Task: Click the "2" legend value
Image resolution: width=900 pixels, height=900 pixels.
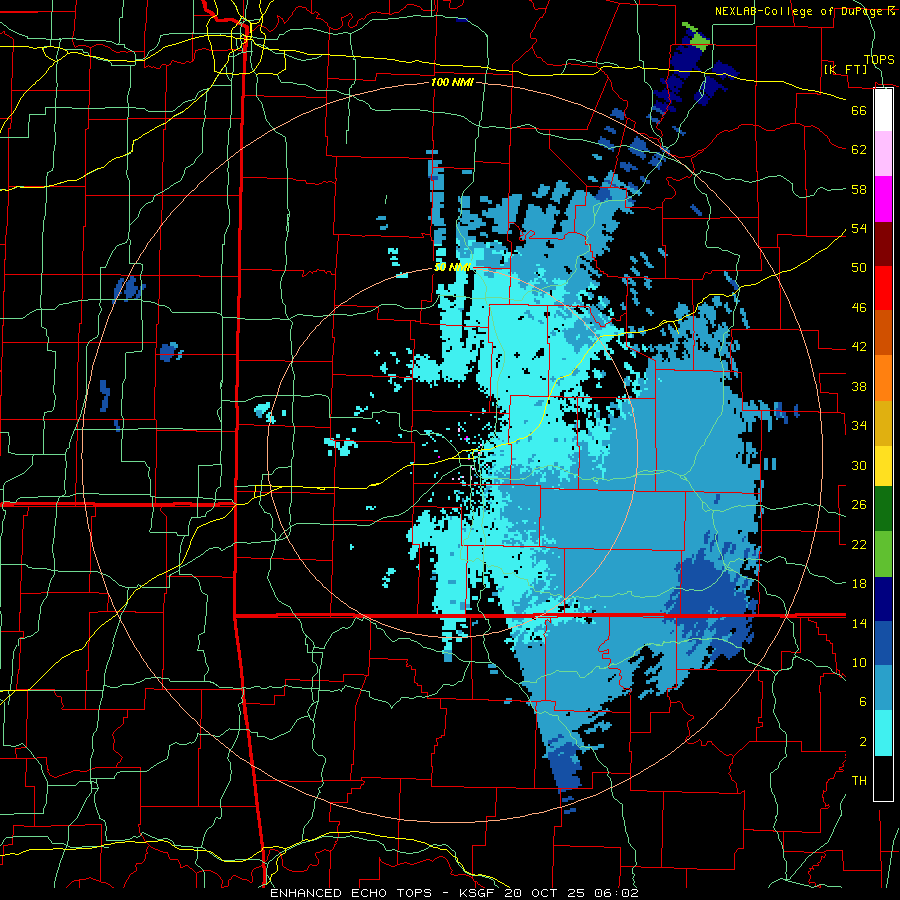Action: tap(863, 742)
